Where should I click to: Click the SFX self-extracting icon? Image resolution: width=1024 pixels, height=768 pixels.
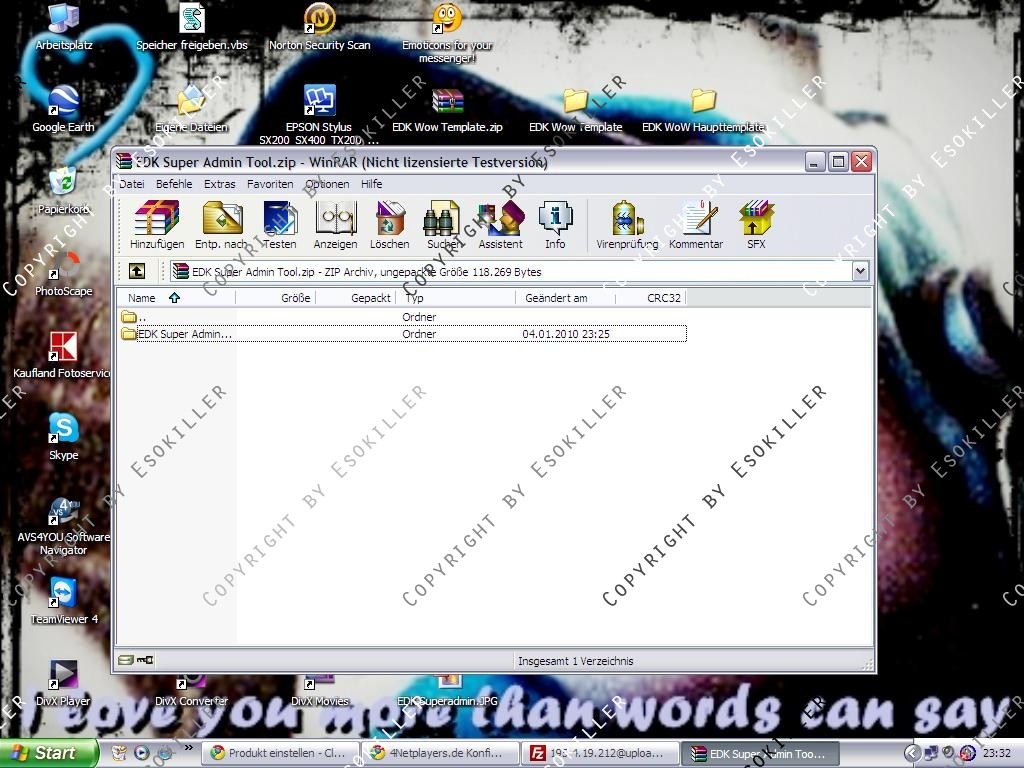pos(756,225)
